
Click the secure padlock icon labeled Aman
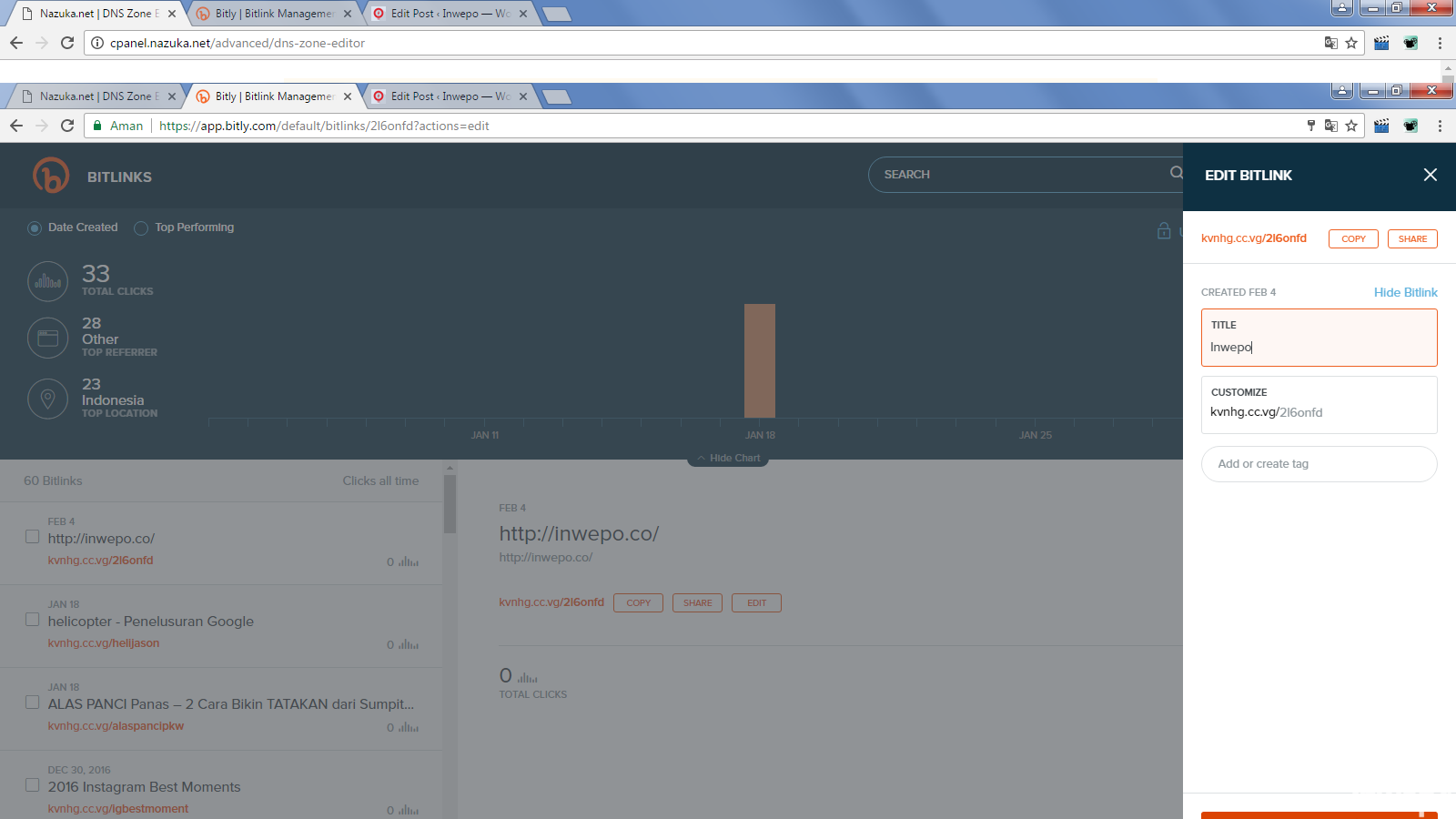97,126
